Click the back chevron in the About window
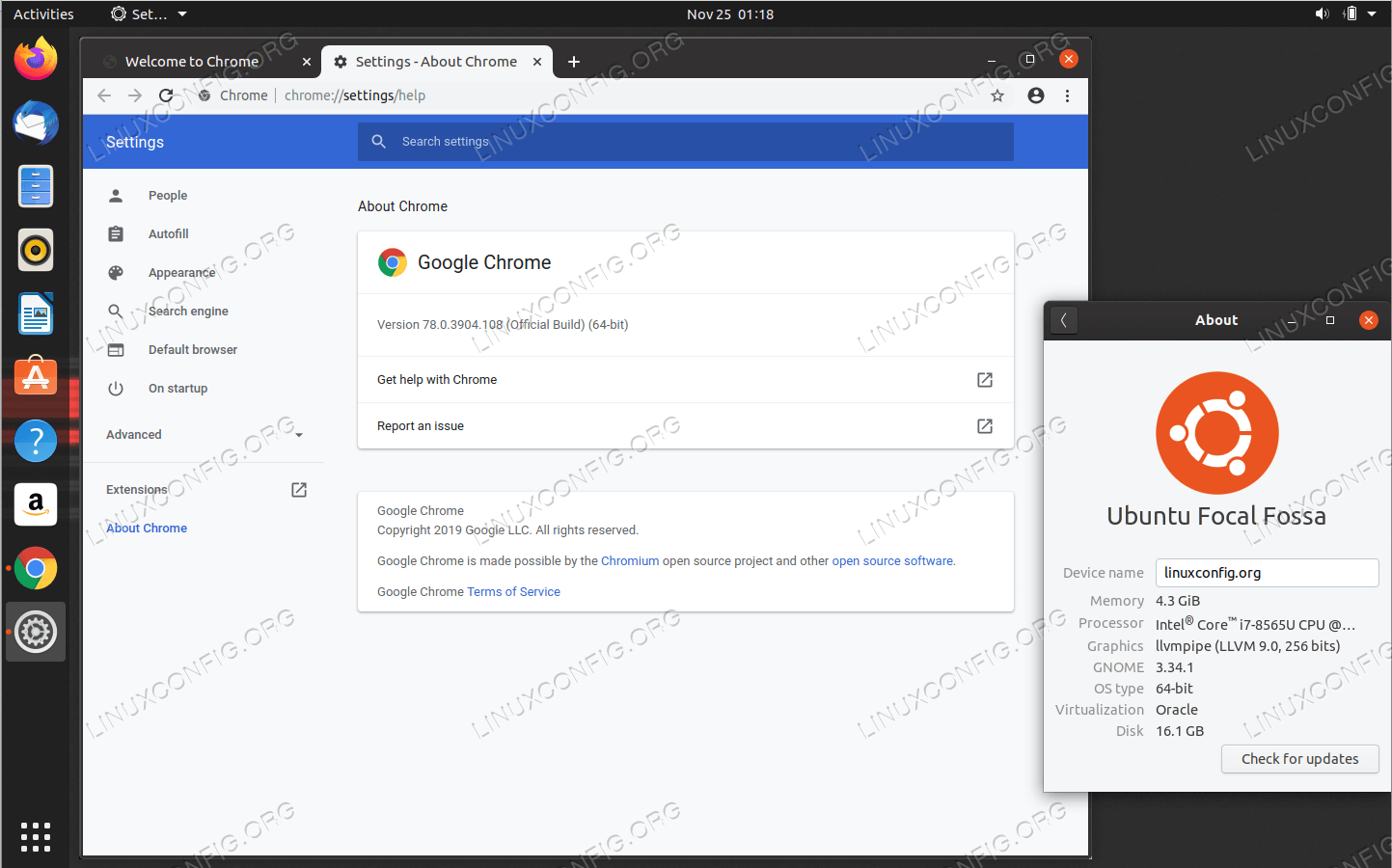 [1063, 320]
